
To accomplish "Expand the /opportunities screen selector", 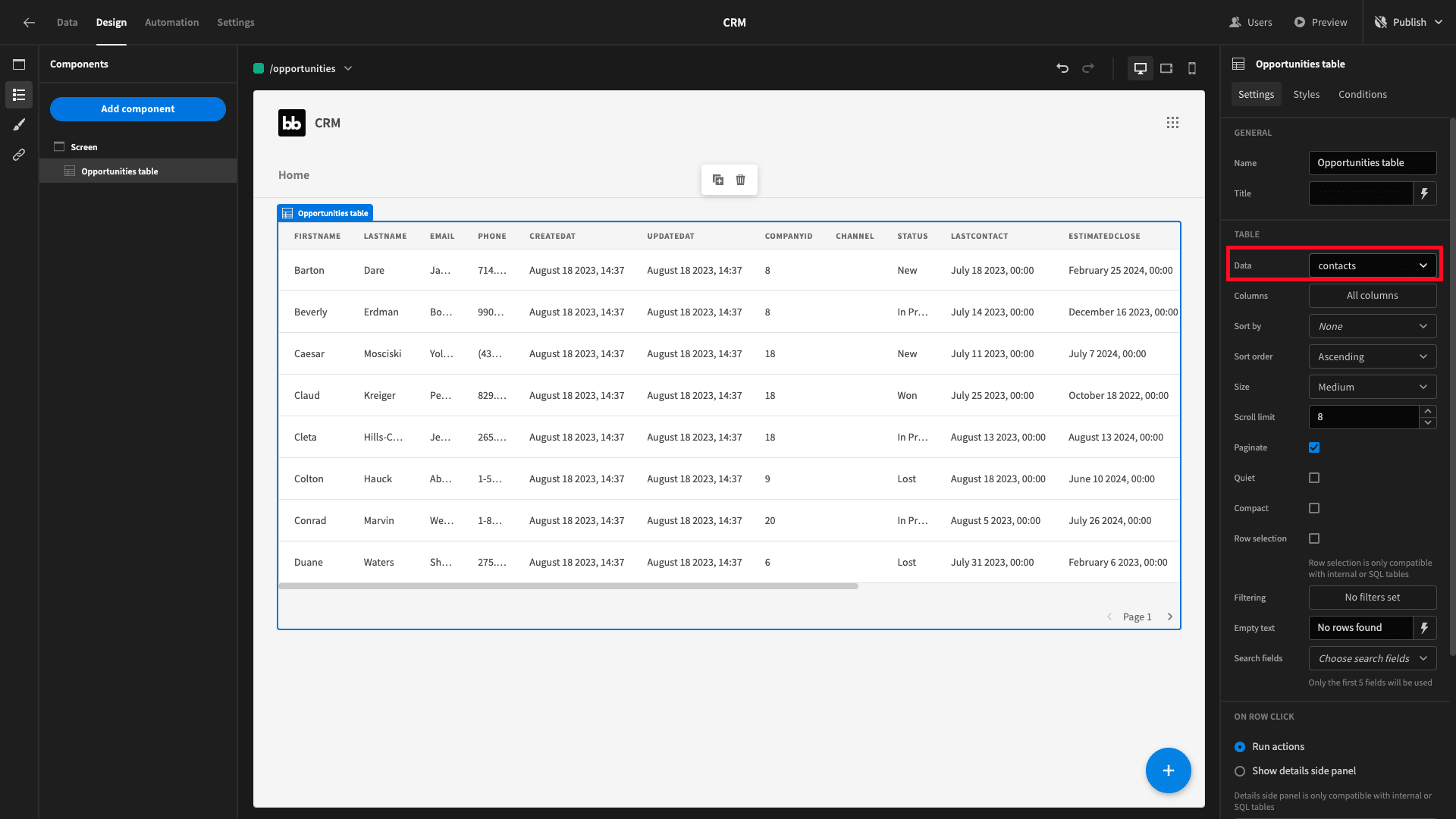I will coord(303,68).
